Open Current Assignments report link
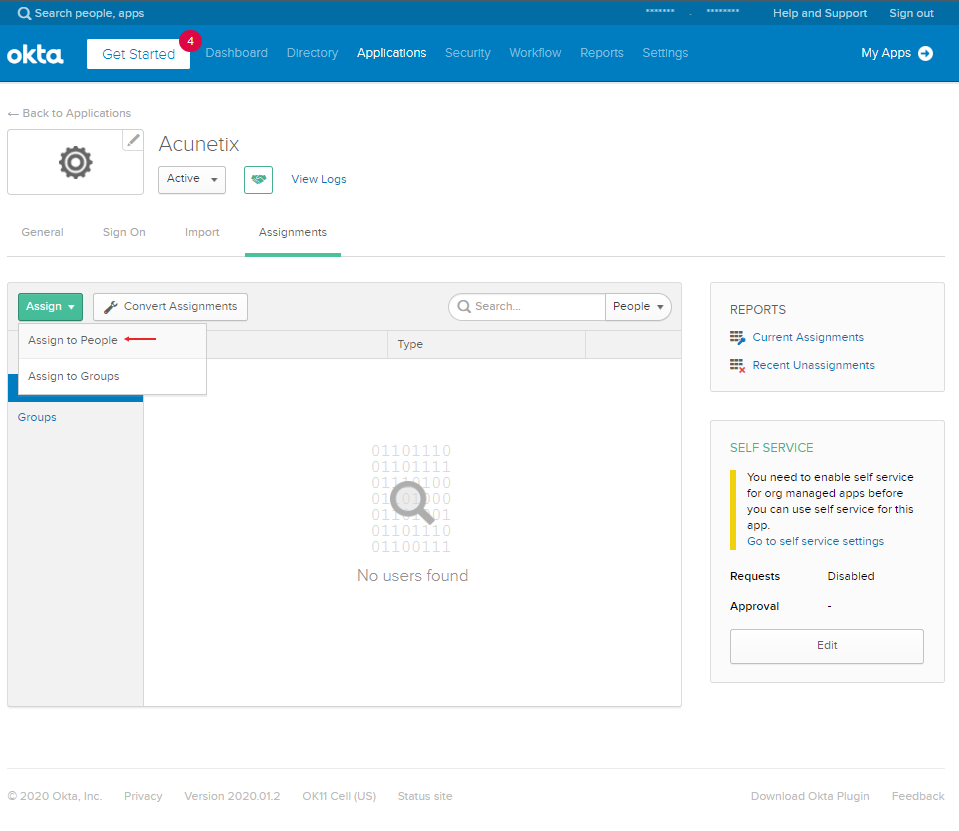959x831 pixels. [x=808, y=338]
